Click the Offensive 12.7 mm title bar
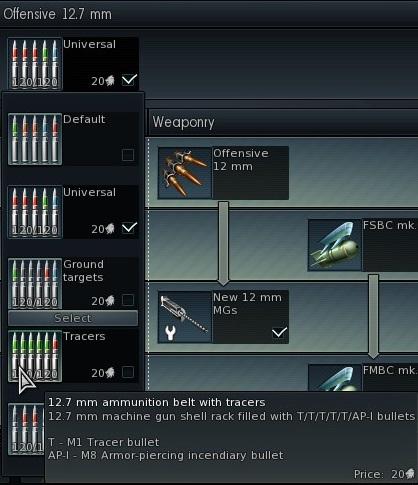The height and width of the screenshot is (485, 418). 209,14
